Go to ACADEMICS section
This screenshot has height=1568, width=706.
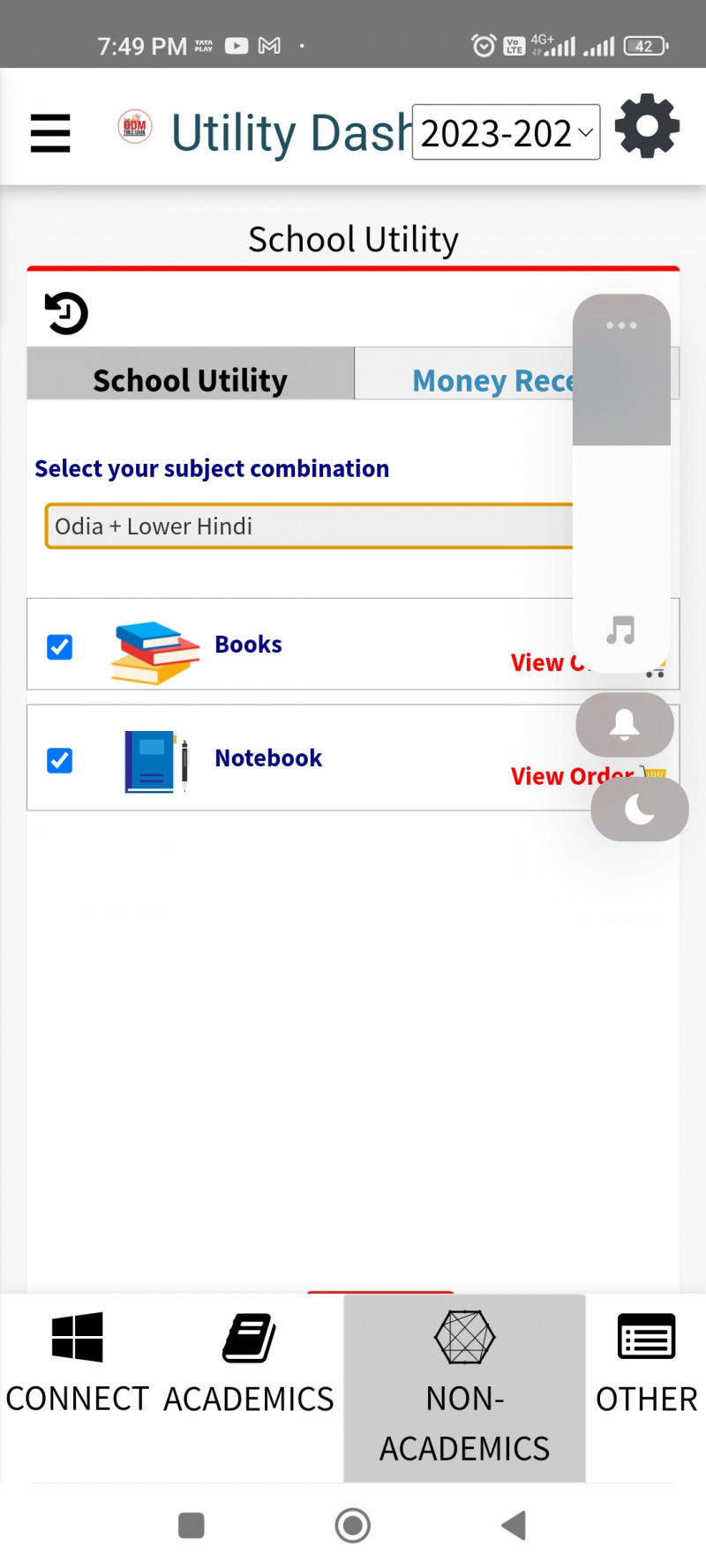point(249,1363)
